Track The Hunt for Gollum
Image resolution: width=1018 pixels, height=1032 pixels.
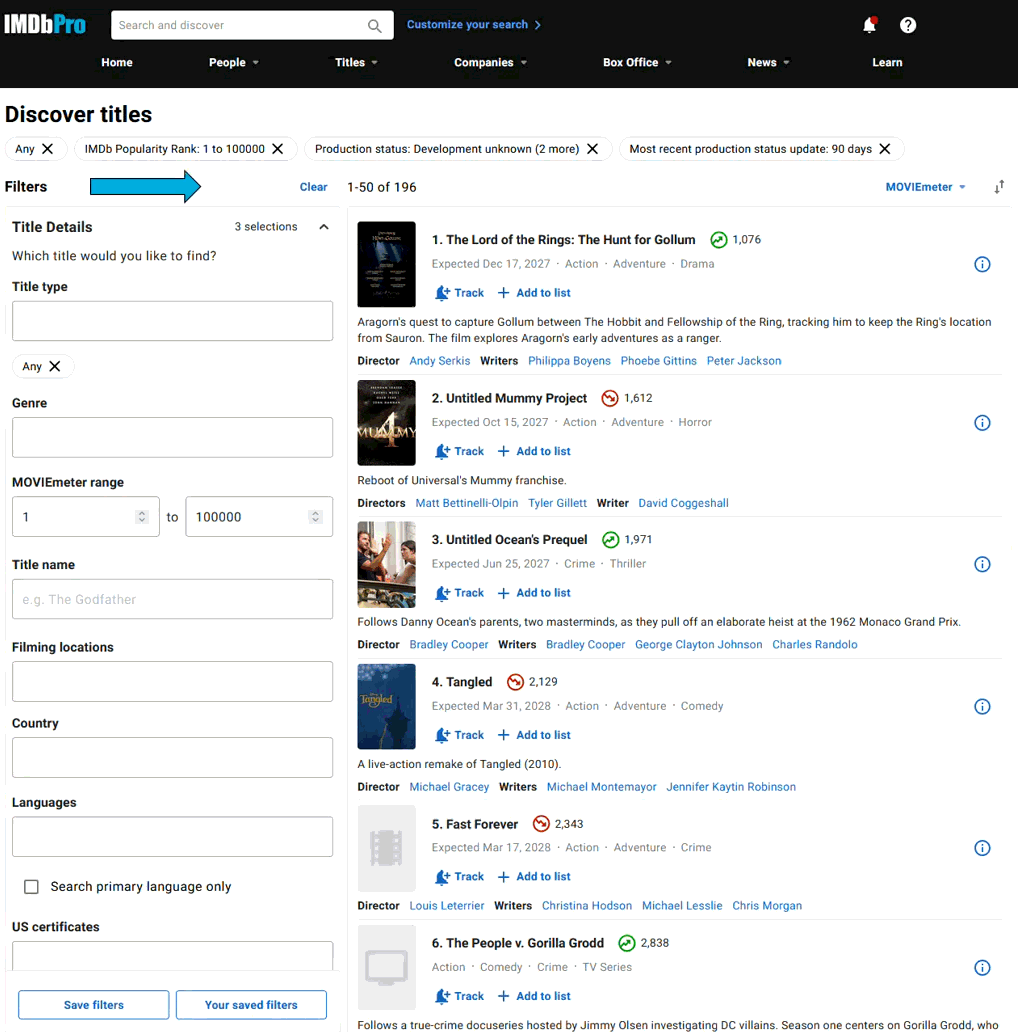coord(459,293)
